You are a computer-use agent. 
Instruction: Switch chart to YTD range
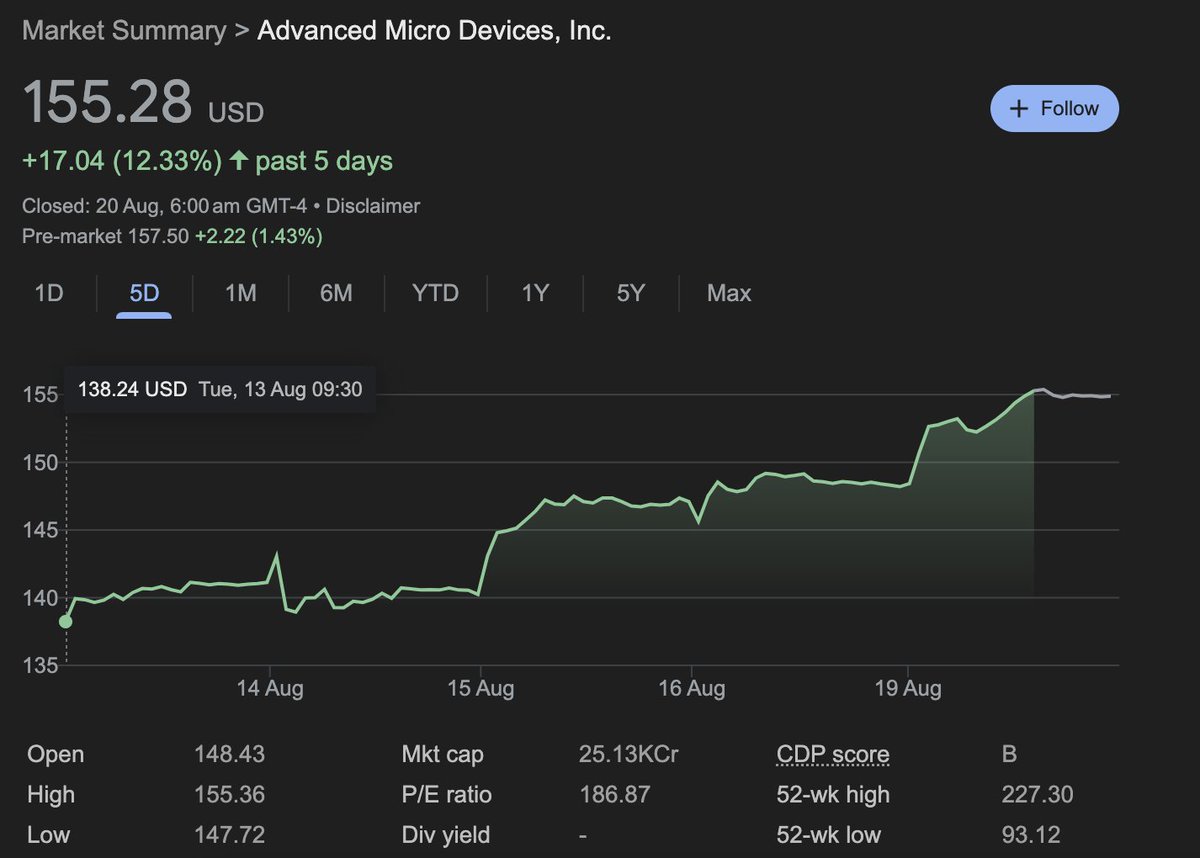click(435, 293)
